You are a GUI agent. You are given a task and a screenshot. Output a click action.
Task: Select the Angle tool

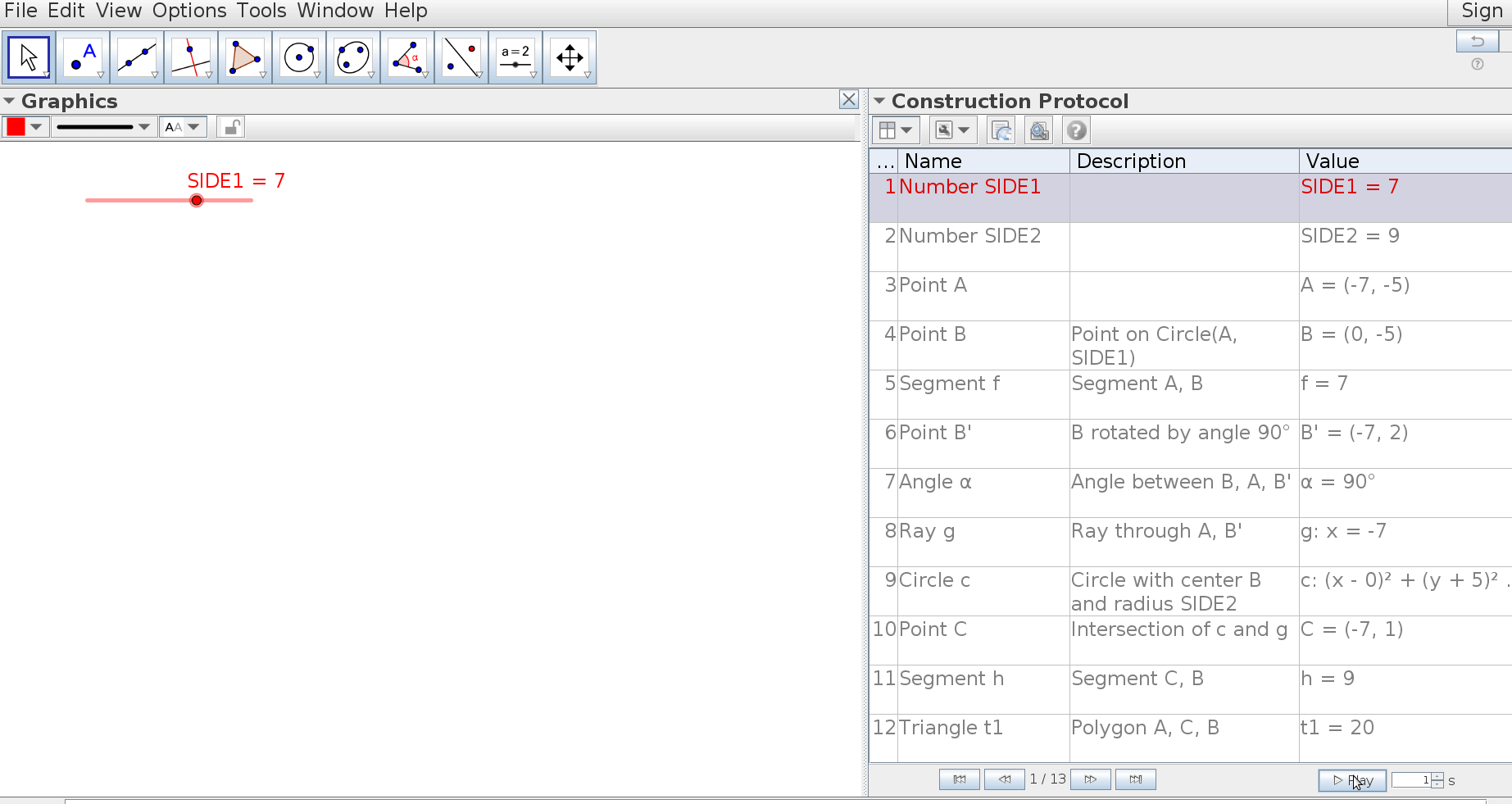pyautogui.click(x=407, y=57)
